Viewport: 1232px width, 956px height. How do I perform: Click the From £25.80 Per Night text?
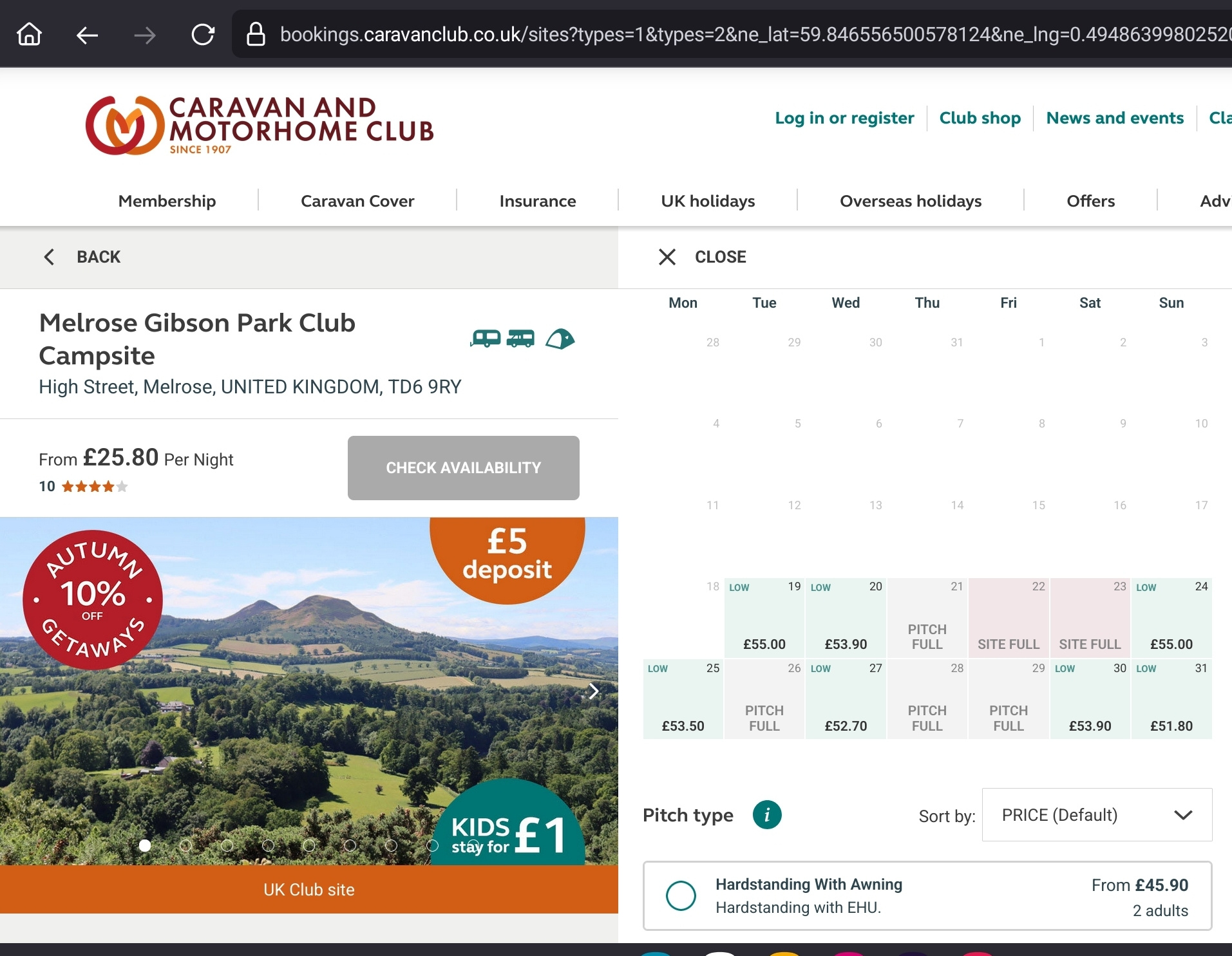point(136,458)
